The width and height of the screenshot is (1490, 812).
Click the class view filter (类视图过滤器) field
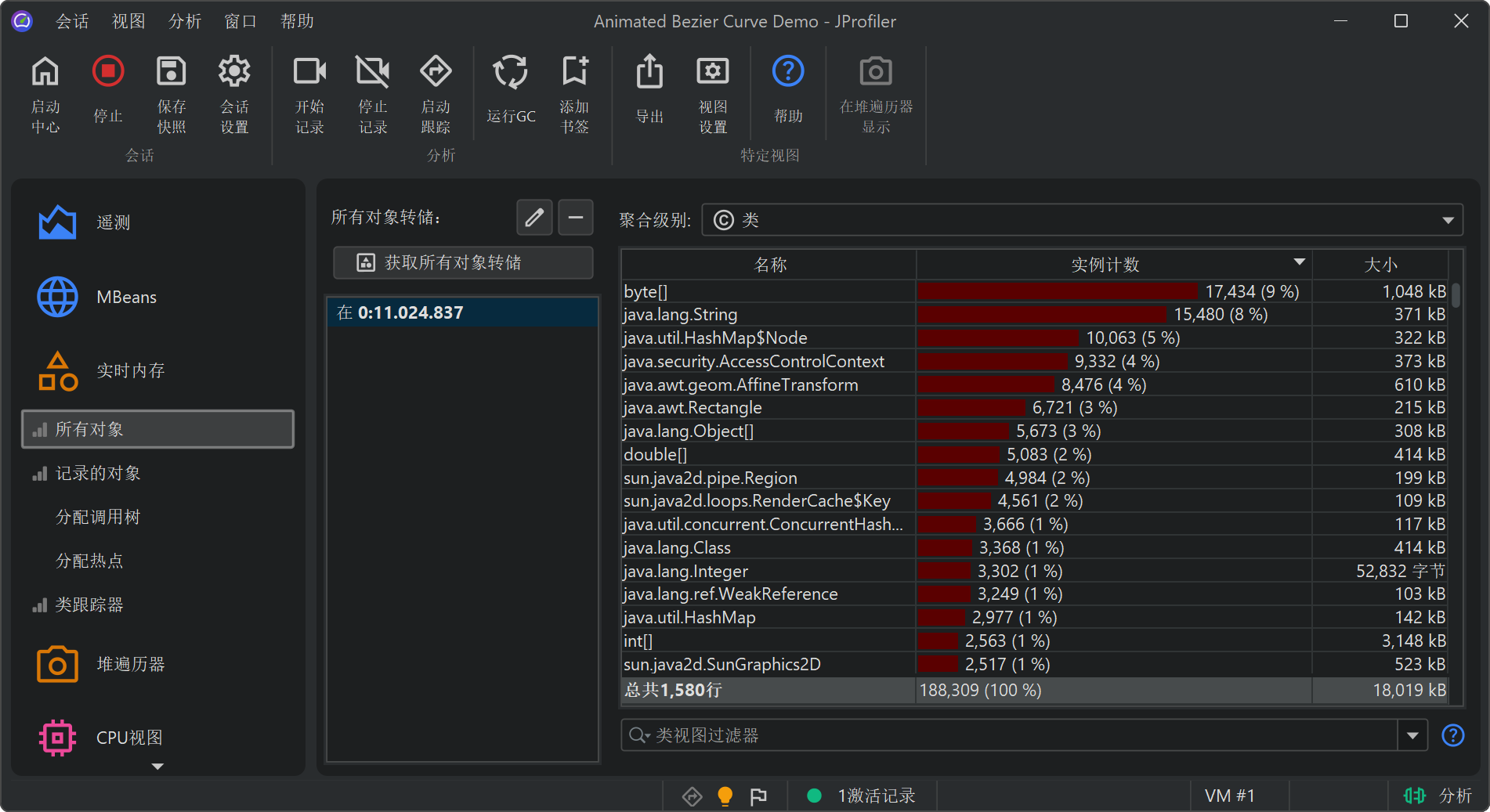1011,735
